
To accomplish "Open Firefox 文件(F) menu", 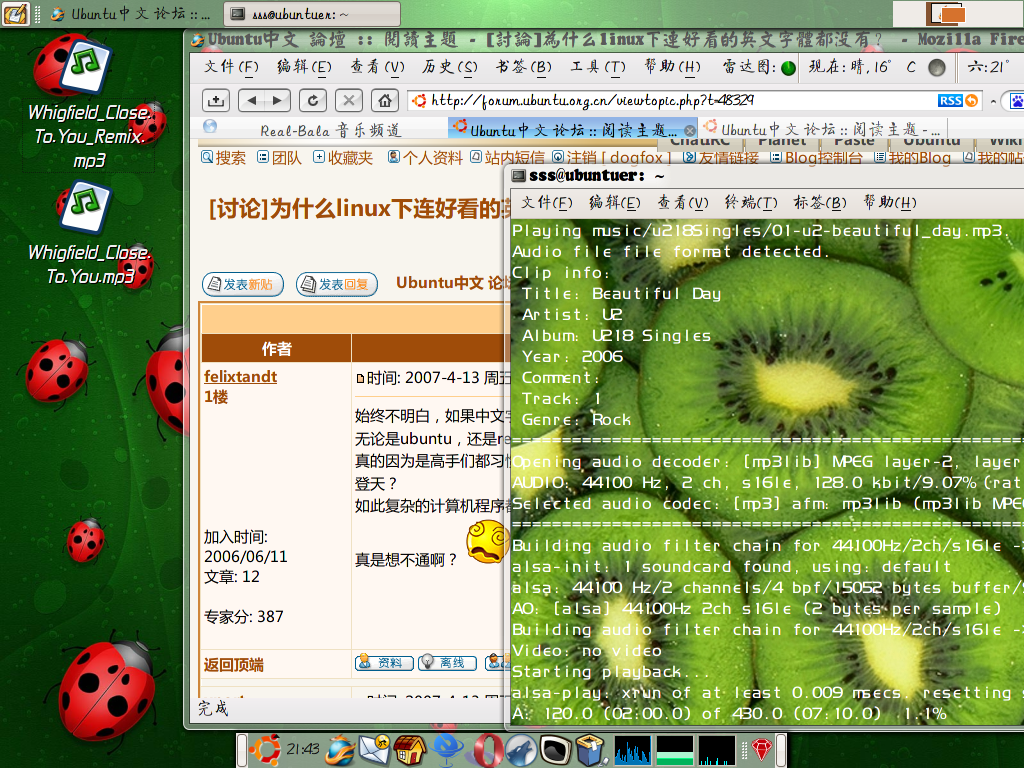I will tap(231, 67).
